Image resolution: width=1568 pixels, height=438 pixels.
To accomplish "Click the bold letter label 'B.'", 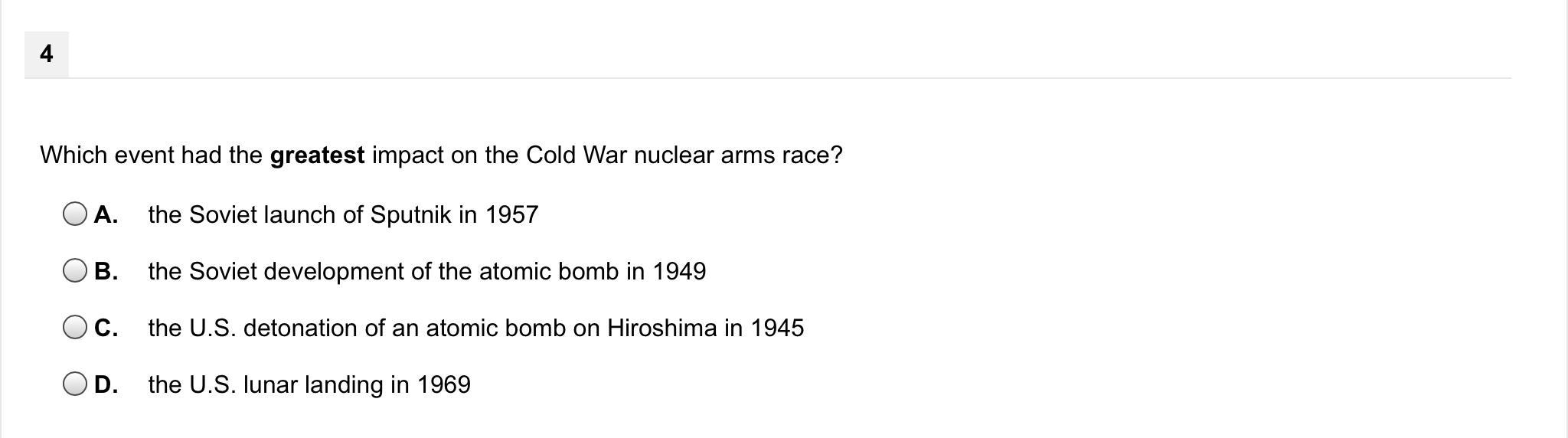I will click(x=106, y=272).
